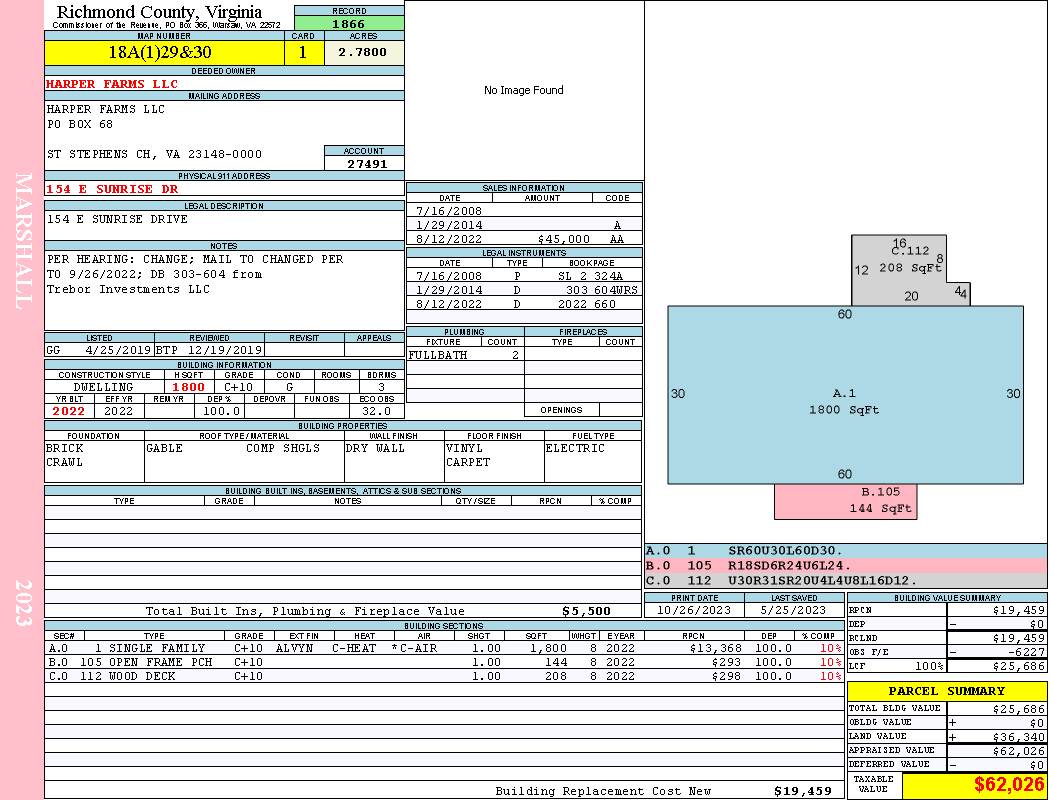This screenshot has height=800, width=1050.
Task: Click appraised value $62,026
Action: pos(1018,751)
